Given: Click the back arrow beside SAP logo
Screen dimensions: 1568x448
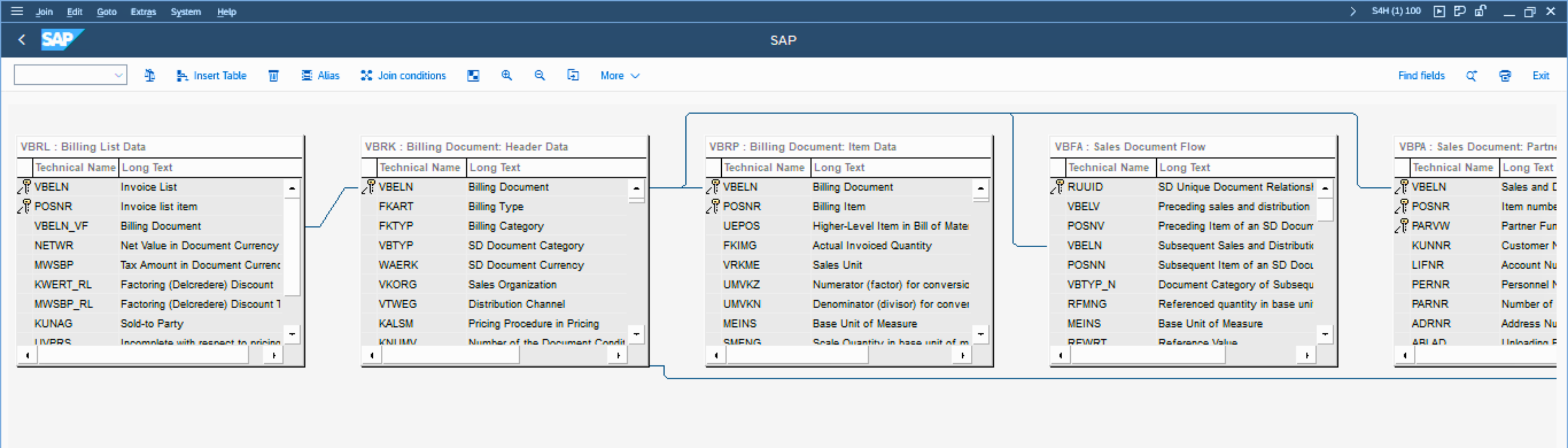Looking at the screenshot, I should [x=22, y=40].
